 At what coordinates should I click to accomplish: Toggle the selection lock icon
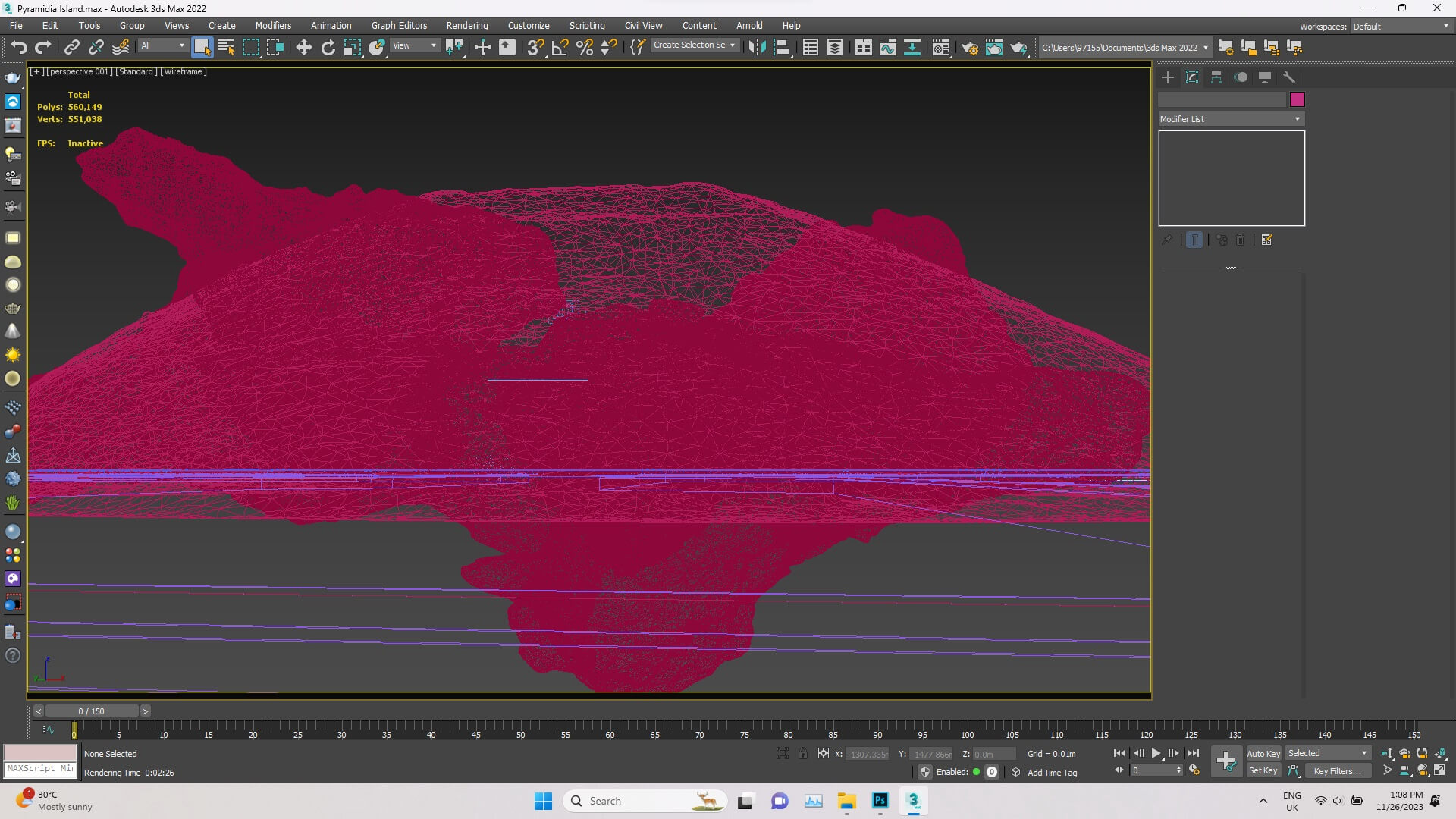coord(802,753)
